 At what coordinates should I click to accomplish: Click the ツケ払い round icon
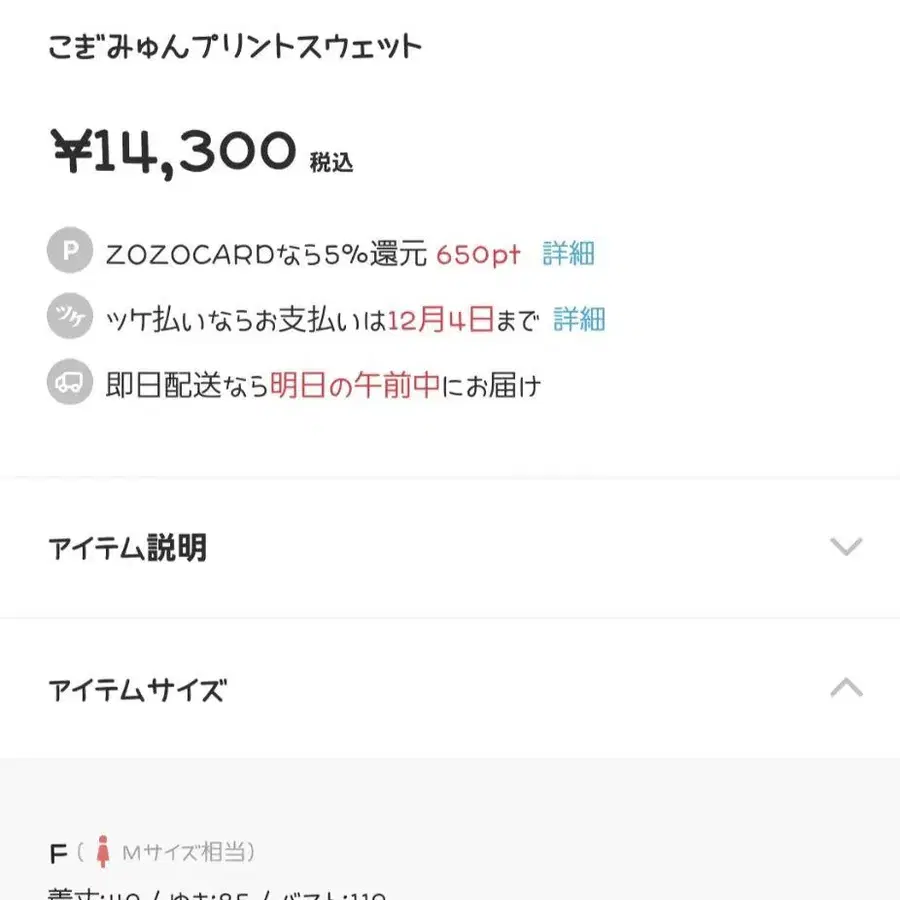pyautogui.click(x=69, y=319)
